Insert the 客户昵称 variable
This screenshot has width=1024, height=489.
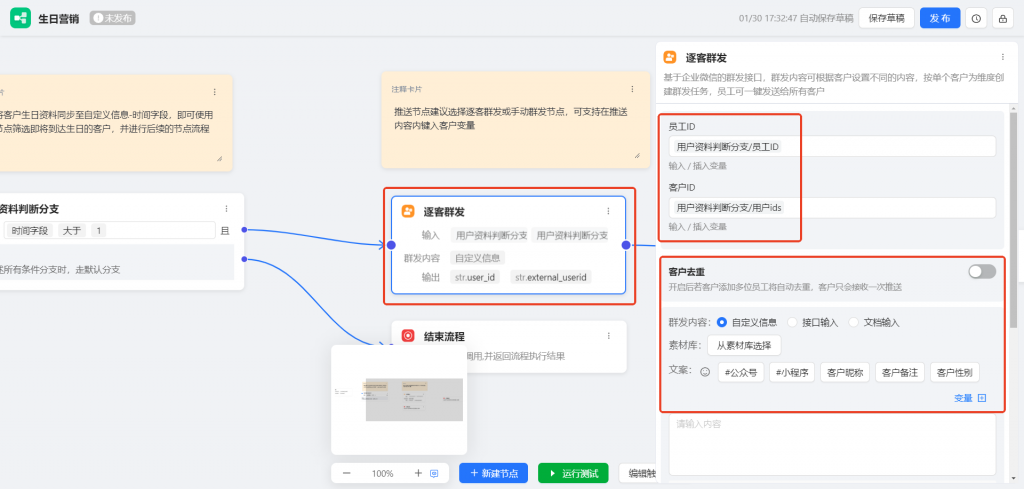pos(845,372)
